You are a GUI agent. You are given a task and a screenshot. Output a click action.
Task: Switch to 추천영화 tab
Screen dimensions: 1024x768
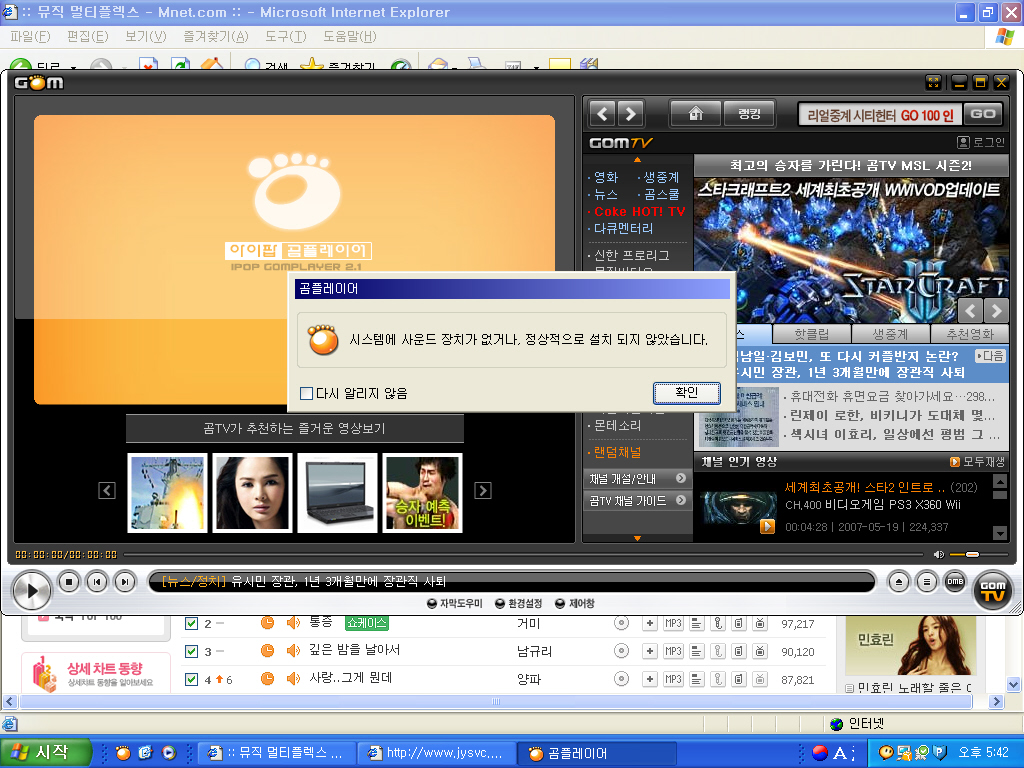pyautogui.click(x=970, y=334)
